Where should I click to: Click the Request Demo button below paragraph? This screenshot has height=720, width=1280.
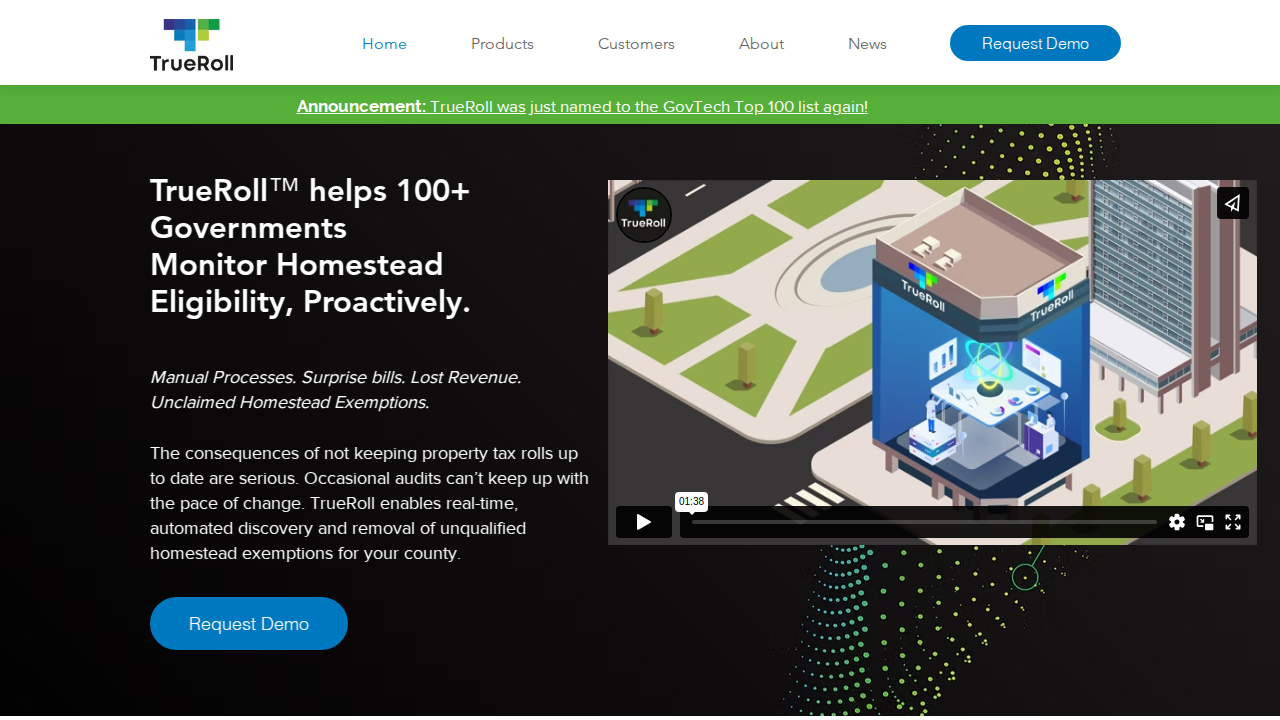(249, 623)
